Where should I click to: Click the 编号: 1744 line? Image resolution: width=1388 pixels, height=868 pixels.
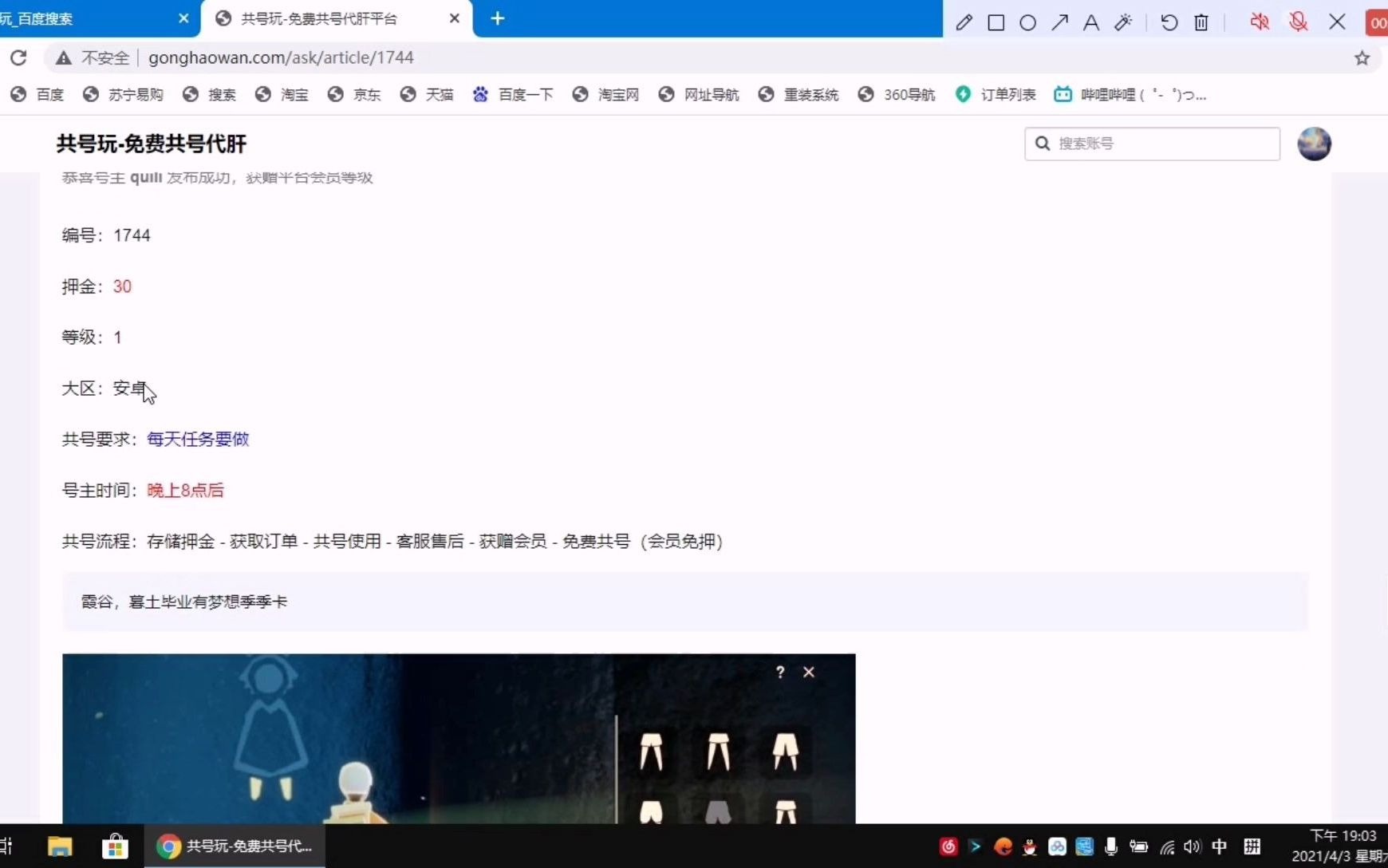(106, 235)
